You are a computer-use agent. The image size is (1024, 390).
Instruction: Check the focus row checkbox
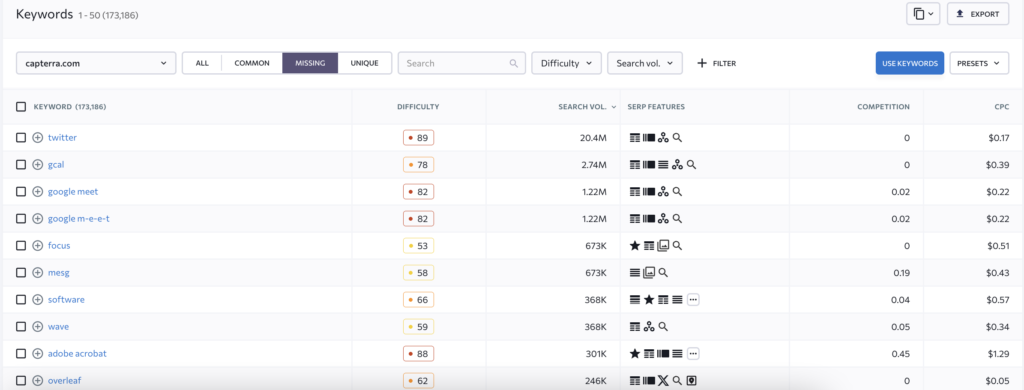pyautogui.click(x=21, y=246)
